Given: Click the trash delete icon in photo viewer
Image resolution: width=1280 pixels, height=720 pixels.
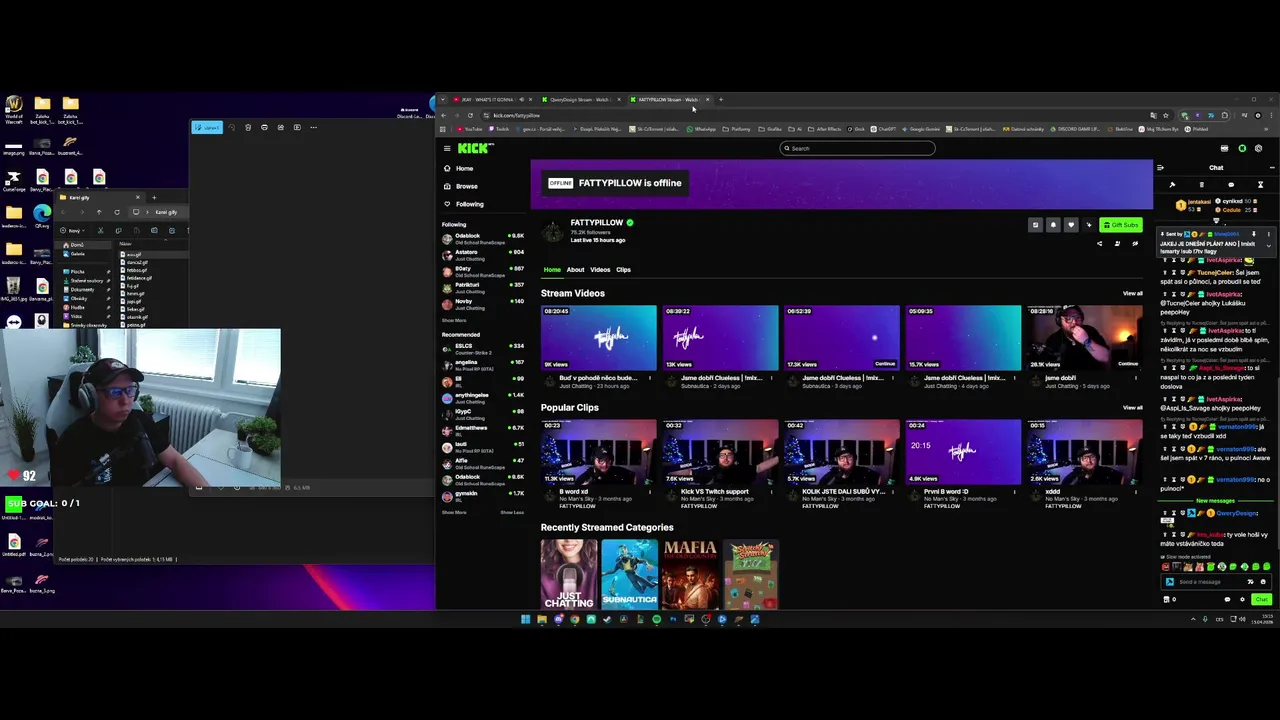Looking at the screenshot, I should 248,127.
